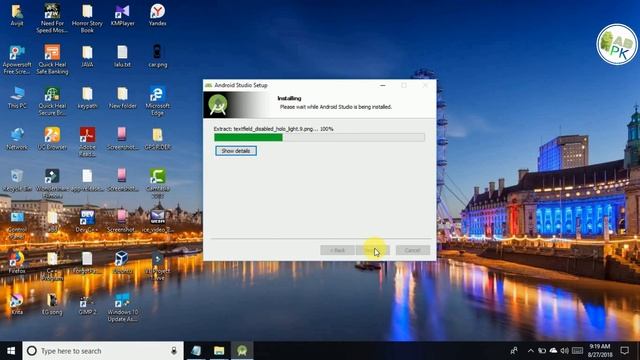Screen dimensions: 640x360
Task: Select Adobe Reader shortcut
Action: coord(87,142)
